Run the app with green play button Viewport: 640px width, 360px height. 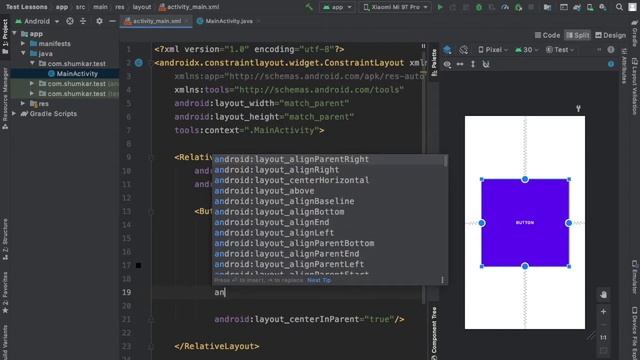point(440,7)
